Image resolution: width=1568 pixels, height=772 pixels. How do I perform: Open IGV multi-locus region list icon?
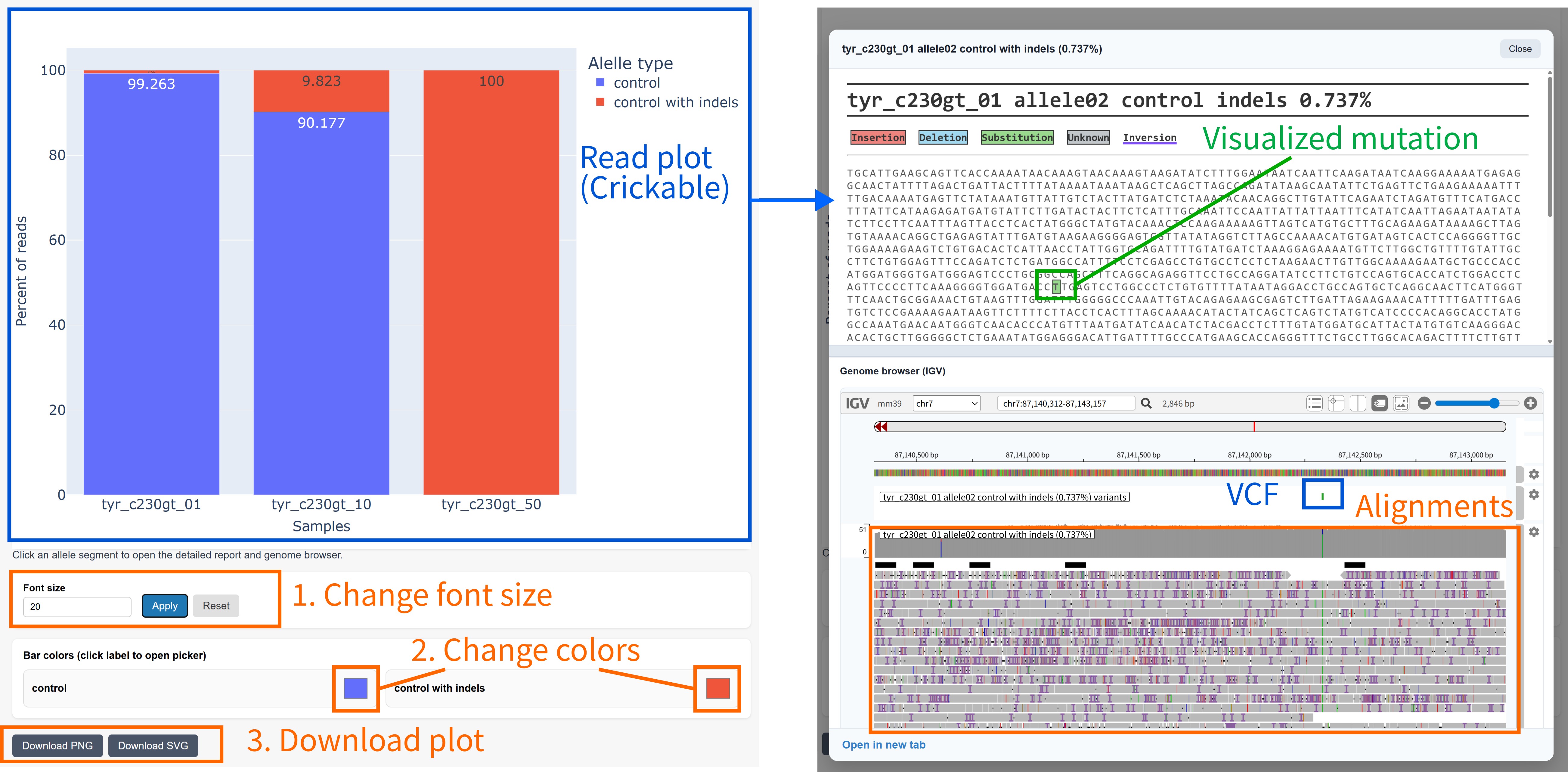pyautogui.click(x=1314, y=403)
